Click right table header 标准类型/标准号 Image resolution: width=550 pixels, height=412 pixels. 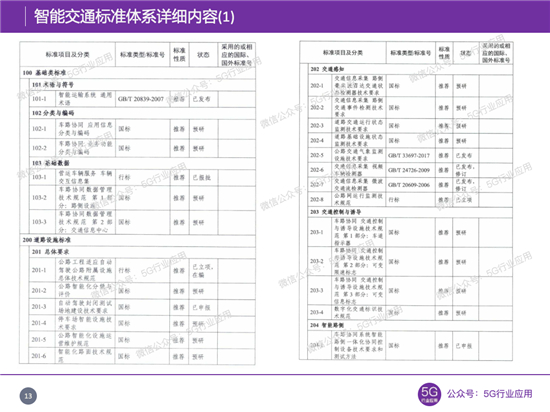coord(410,53)
